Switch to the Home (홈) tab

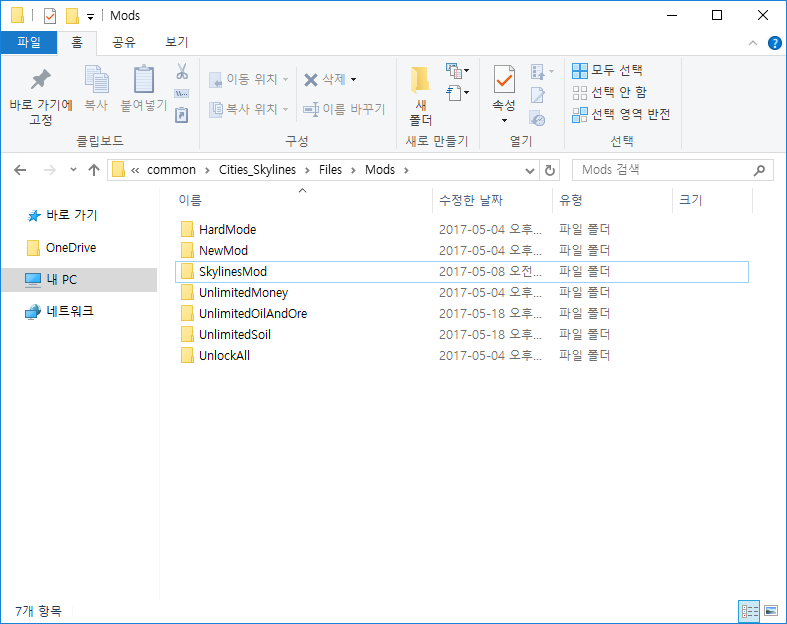pos(77,42)
